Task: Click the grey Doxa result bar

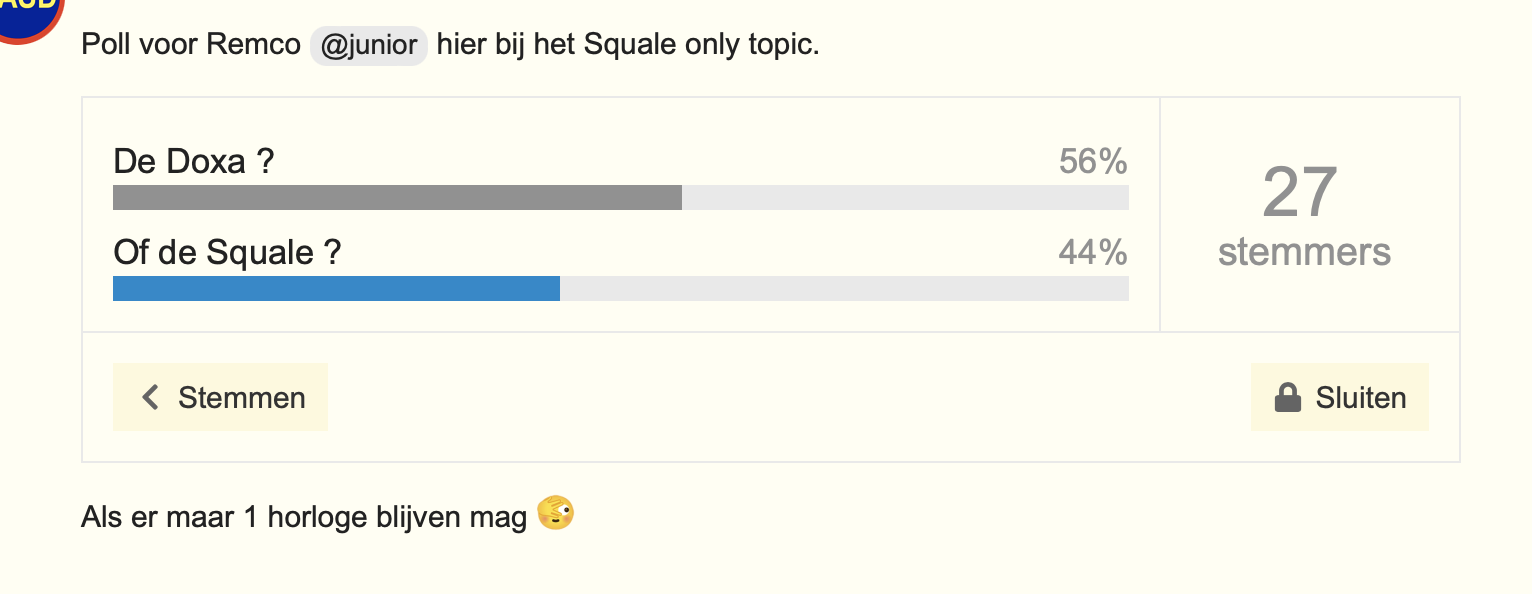Action: tap(397, 197)
